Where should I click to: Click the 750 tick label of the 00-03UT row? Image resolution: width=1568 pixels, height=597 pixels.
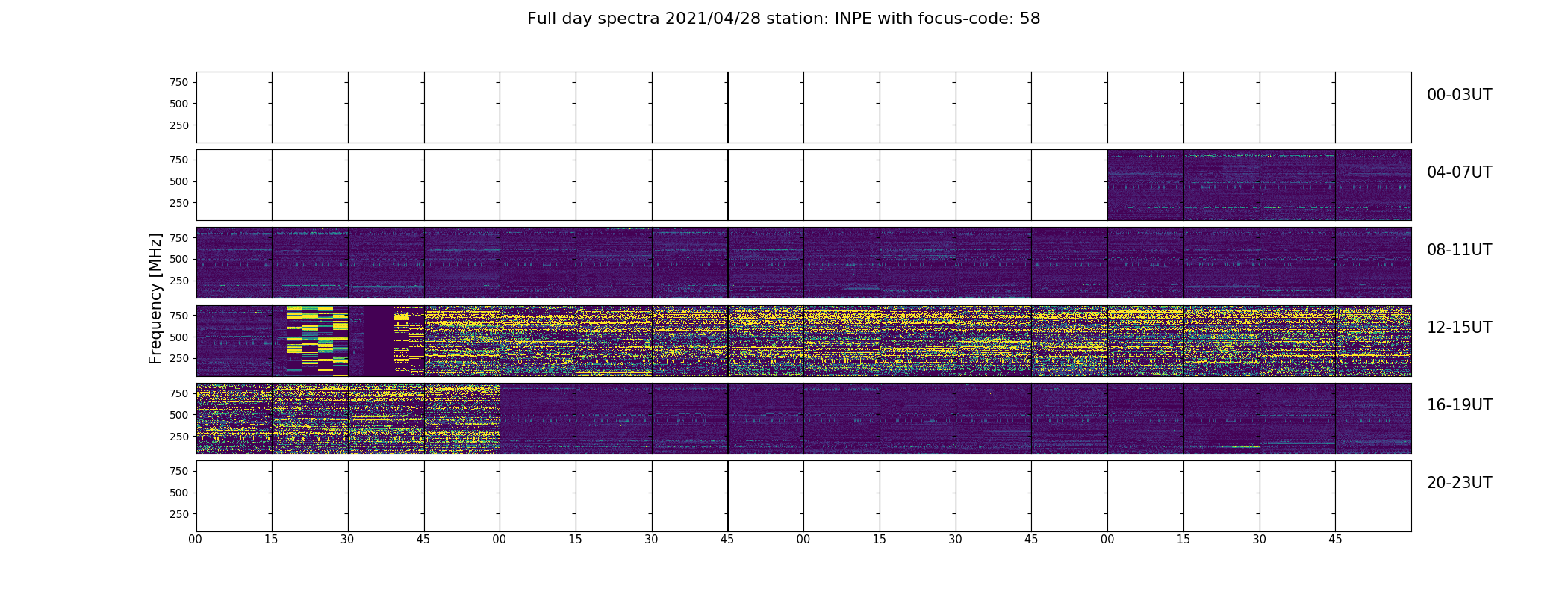click(x=179, y=82)
